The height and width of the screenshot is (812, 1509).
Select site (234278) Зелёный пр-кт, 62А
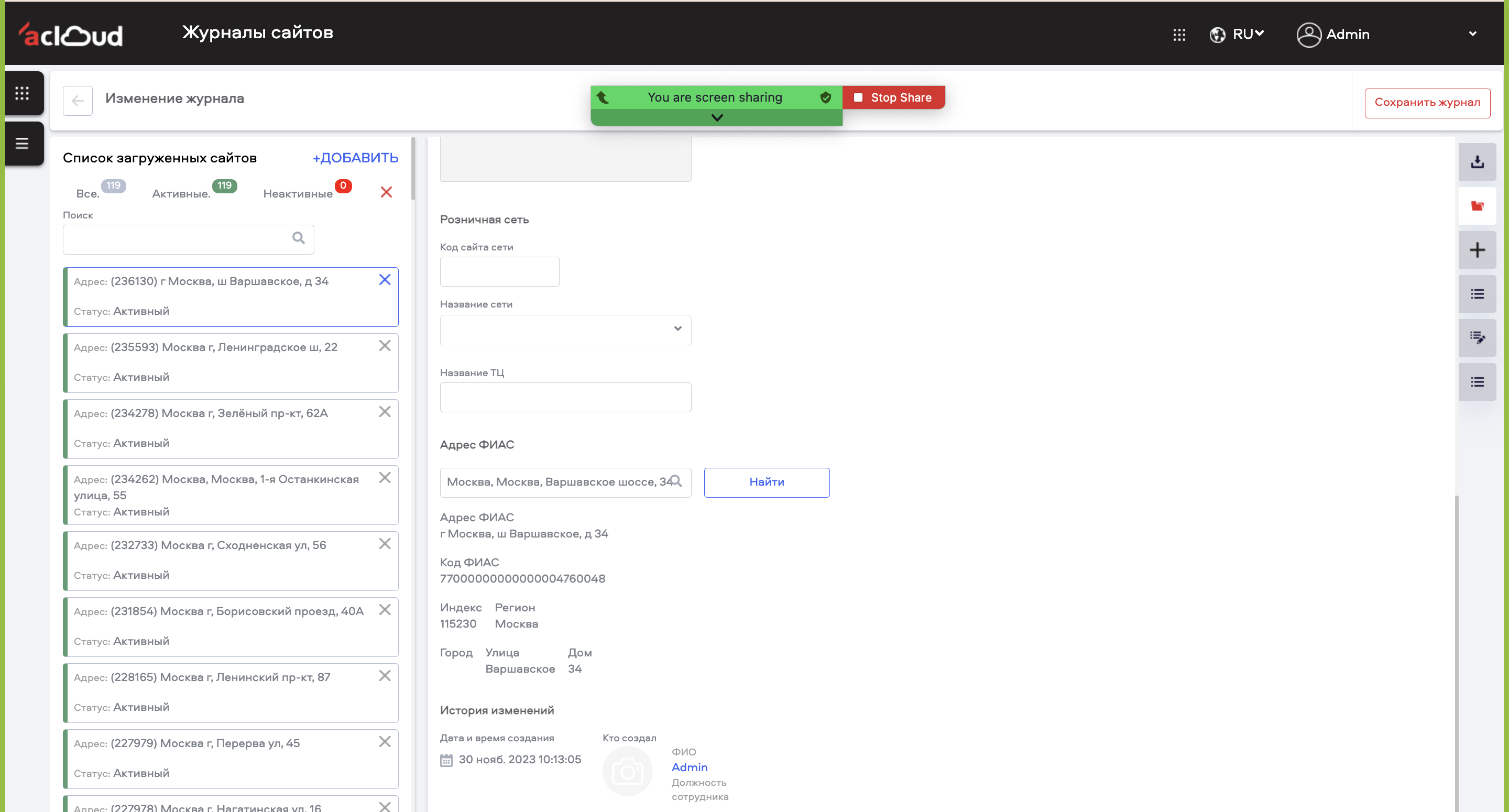point(231,429)
